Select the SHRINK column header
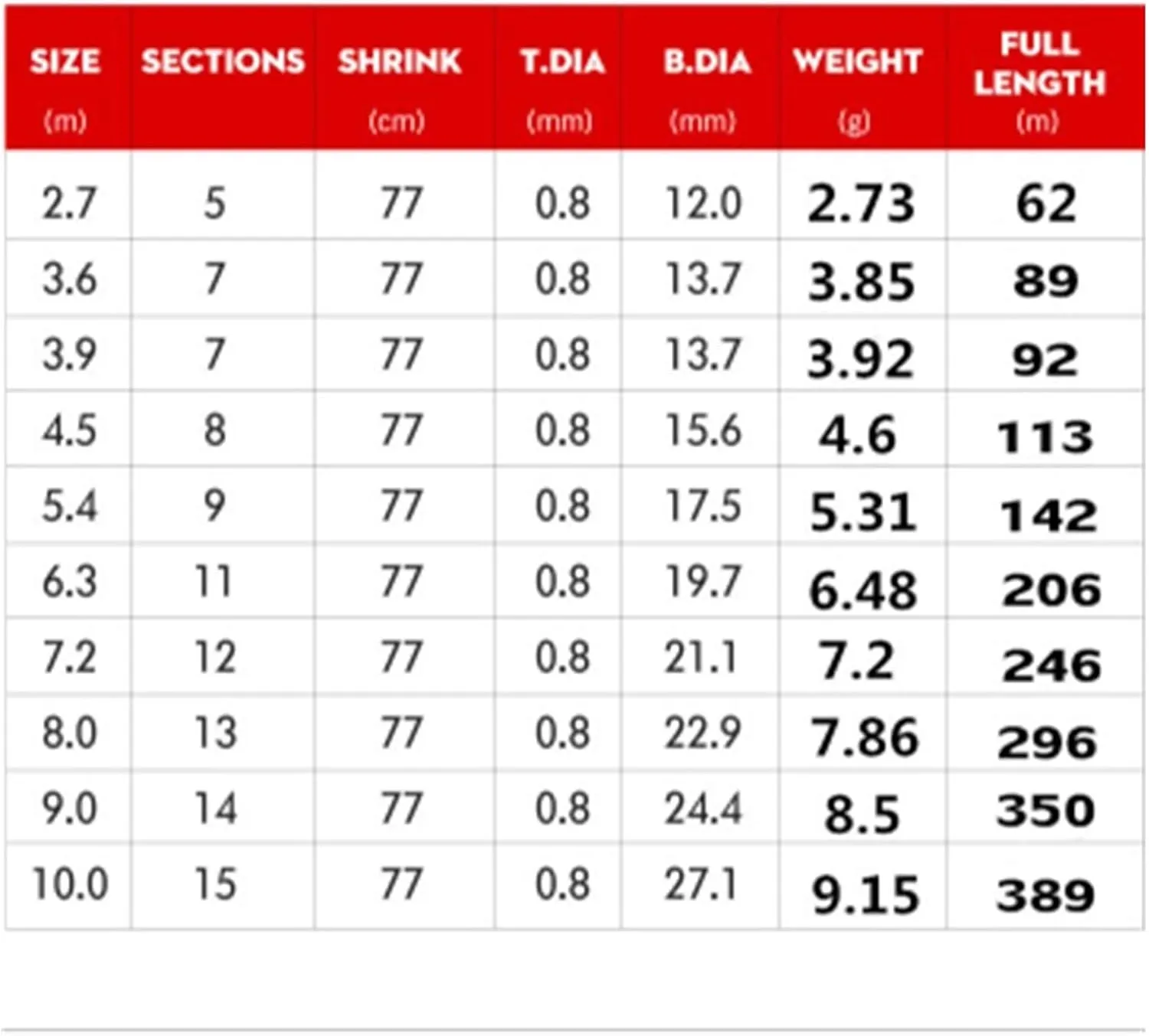 pyautogui.click(x=400, y=61)
